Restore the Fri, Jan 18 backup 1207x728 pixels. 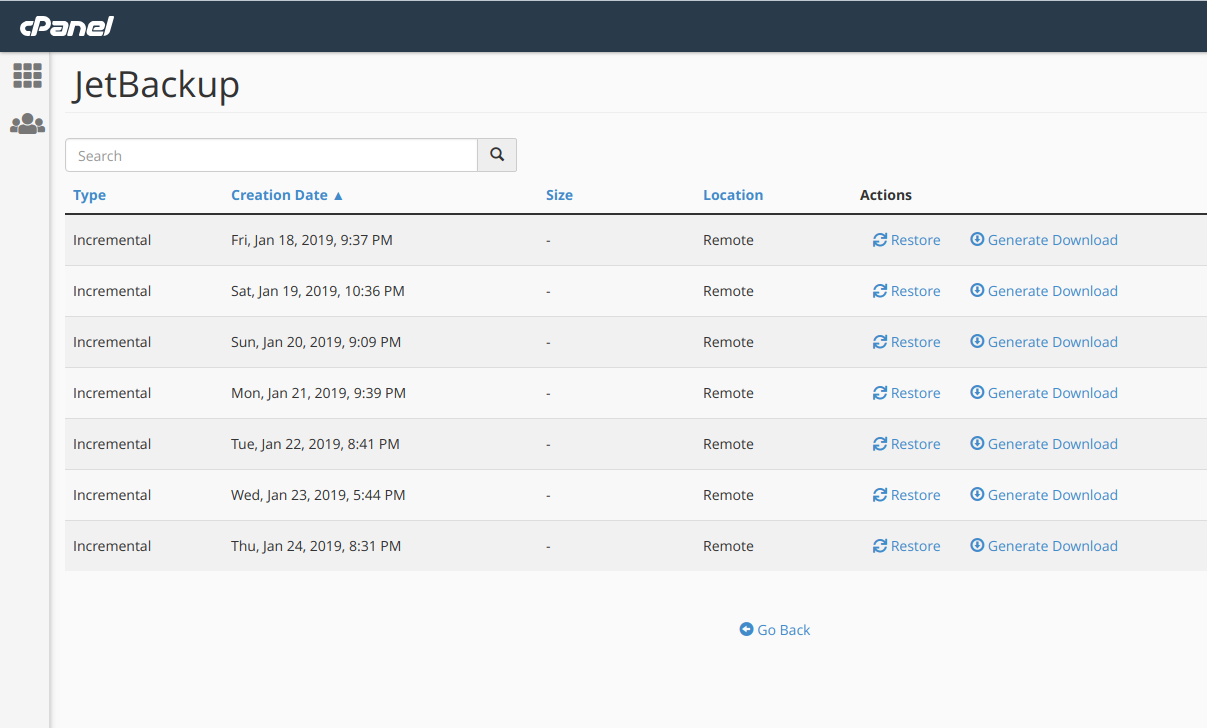point(907,240)
